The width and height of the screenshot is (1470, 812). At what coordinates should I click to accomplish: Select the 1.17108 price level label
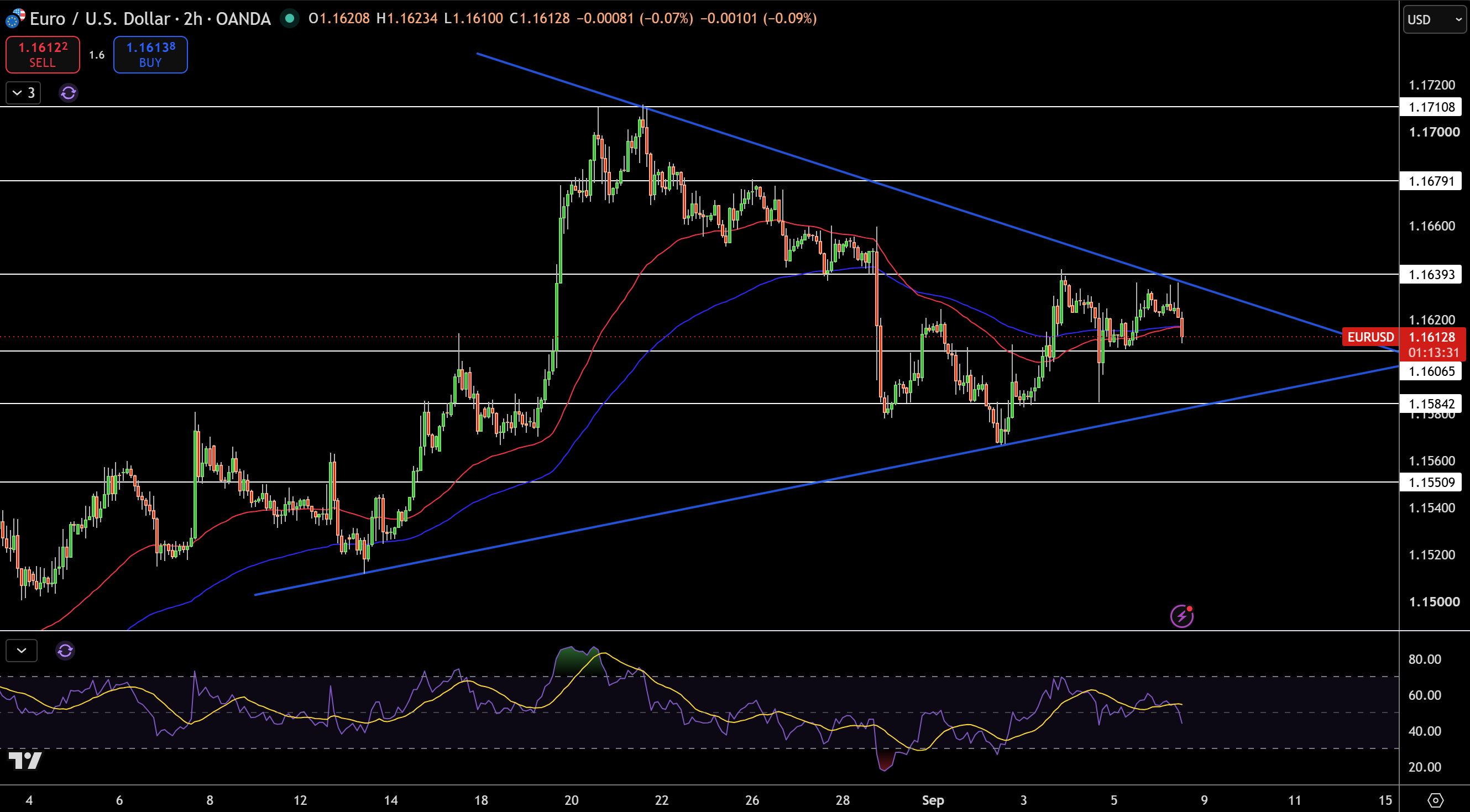(x=1431, y=107)
